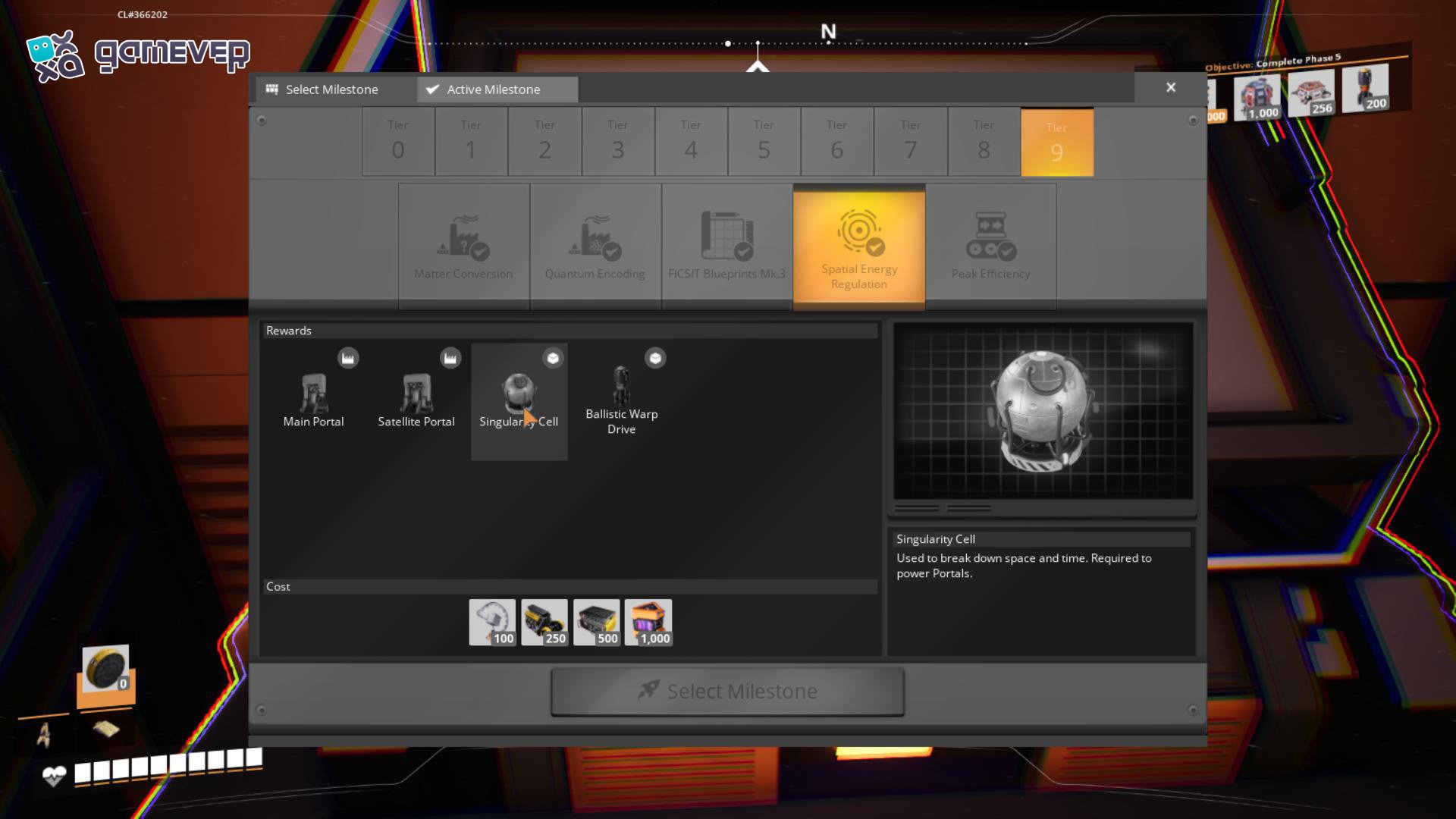This screenshot has height=819, width=1456.
Task: Select the Singularity Cell reward
Action: coord(519,401)
